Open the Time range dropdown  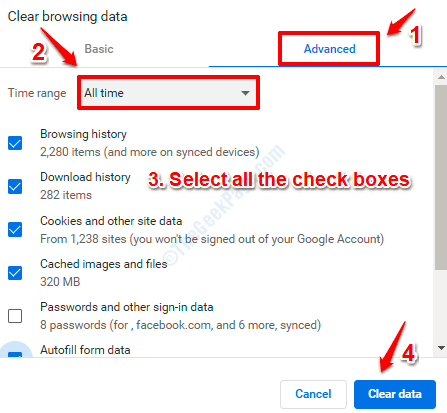point(168,93)
